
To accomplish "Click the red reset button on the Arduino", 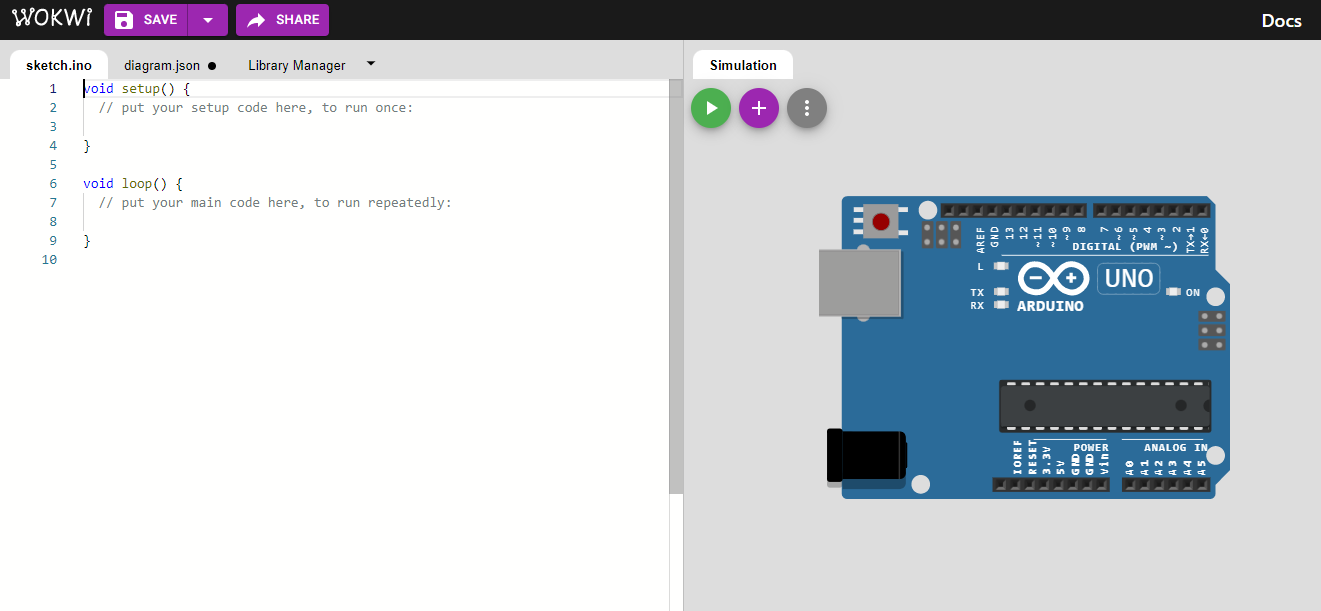I will coord(881,221).
